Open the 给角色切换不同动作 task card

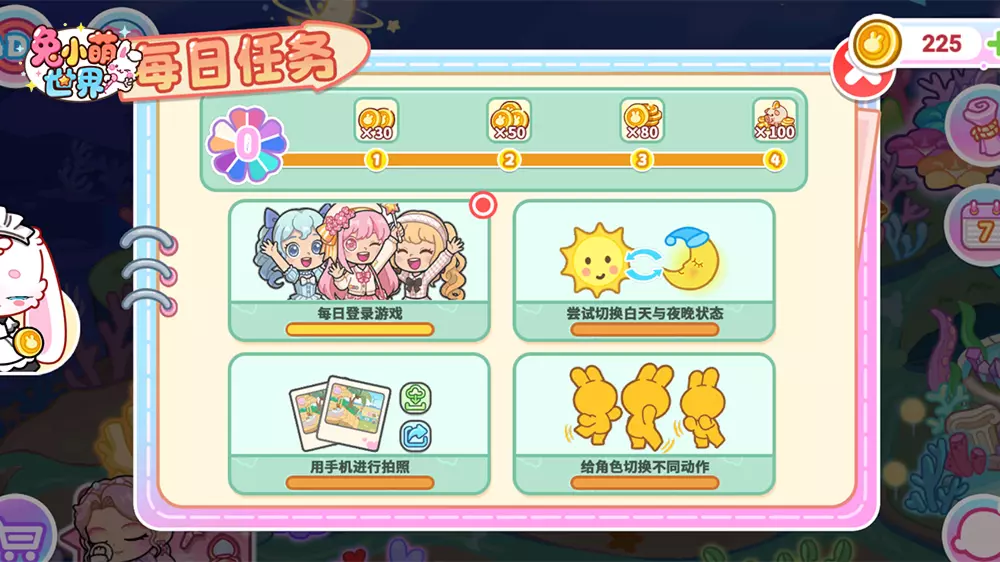pos(644,424)
